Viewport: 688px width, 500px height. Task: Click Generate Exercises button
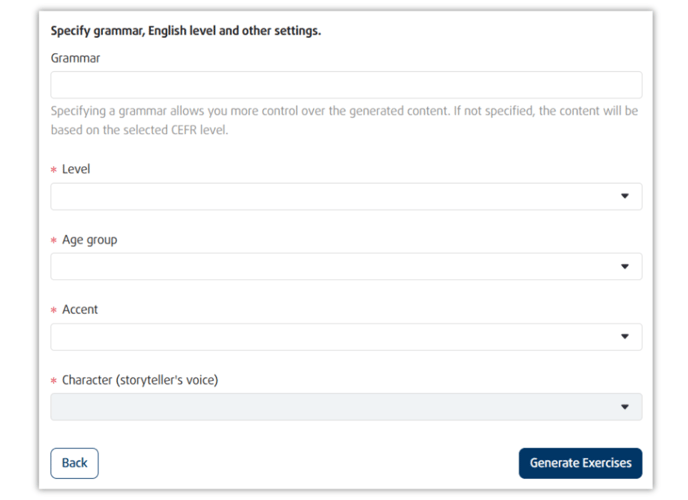580,463
